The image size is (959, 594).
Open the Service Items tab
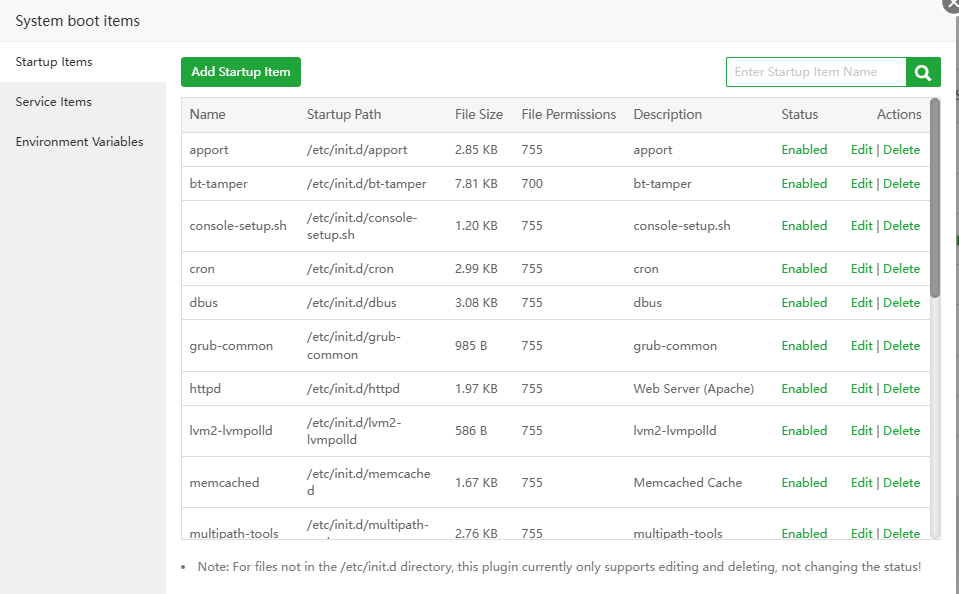point(54,102)
